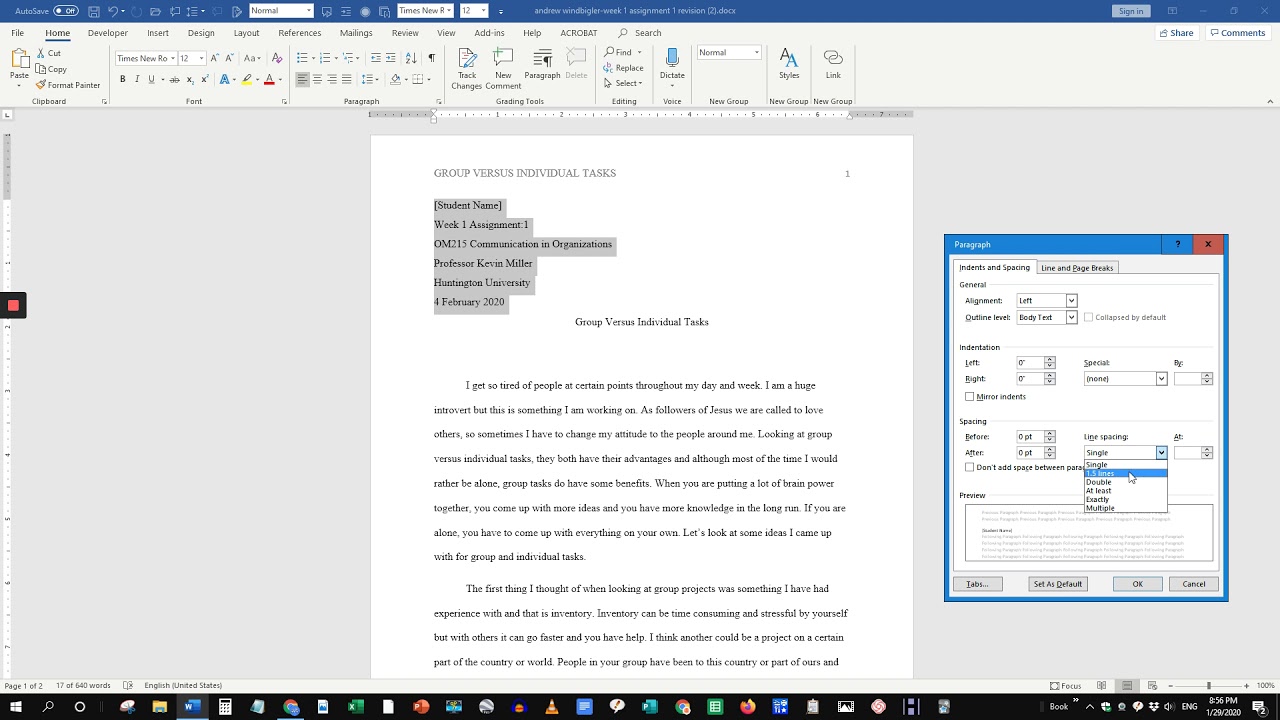This screenshot has width=1280, height=720.
Task: Open the Layout ribbon tab
Action: click(x=246, y=33)
